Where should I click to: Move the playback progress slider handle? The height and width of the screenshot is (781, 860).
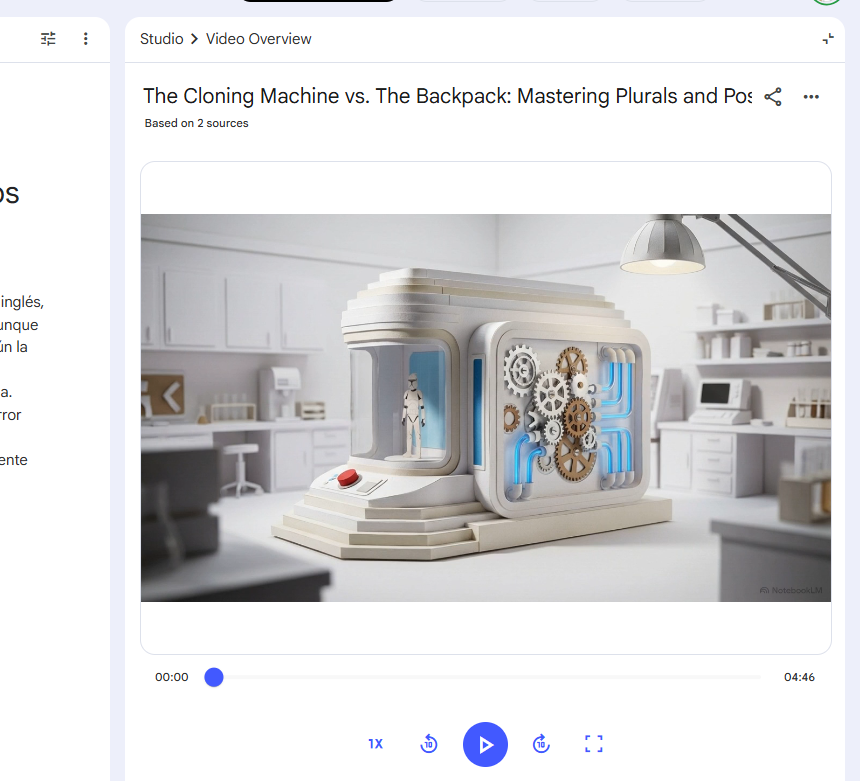(x=214, y=677)
